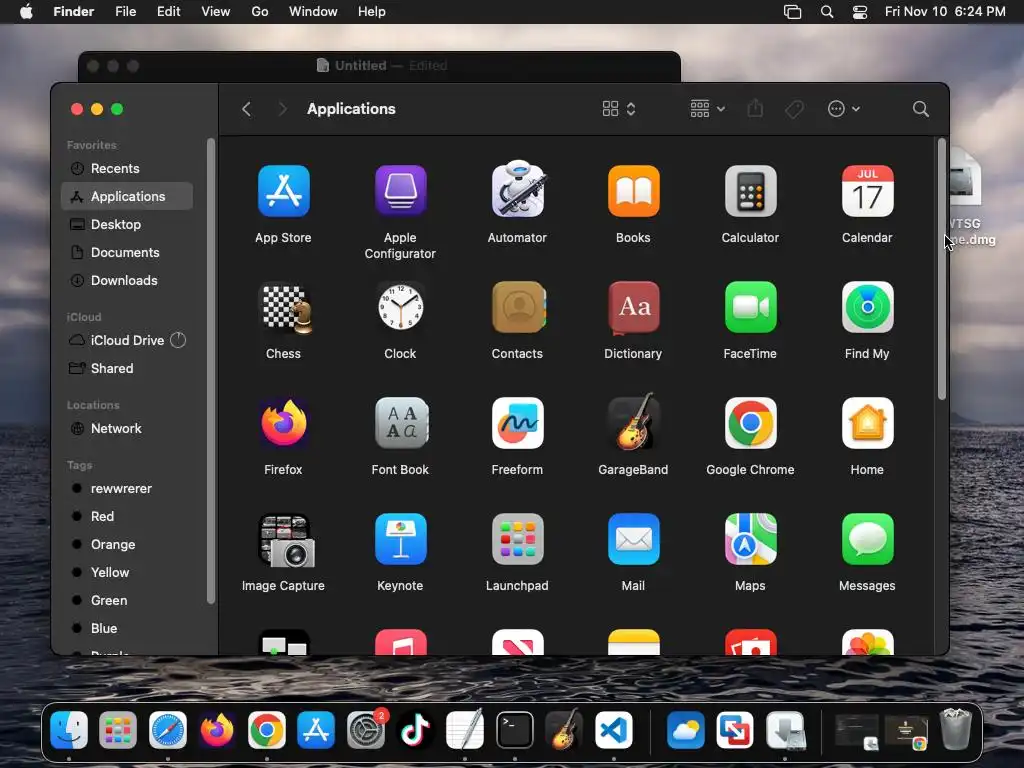Open the Group By dropdown

[707, 109]
